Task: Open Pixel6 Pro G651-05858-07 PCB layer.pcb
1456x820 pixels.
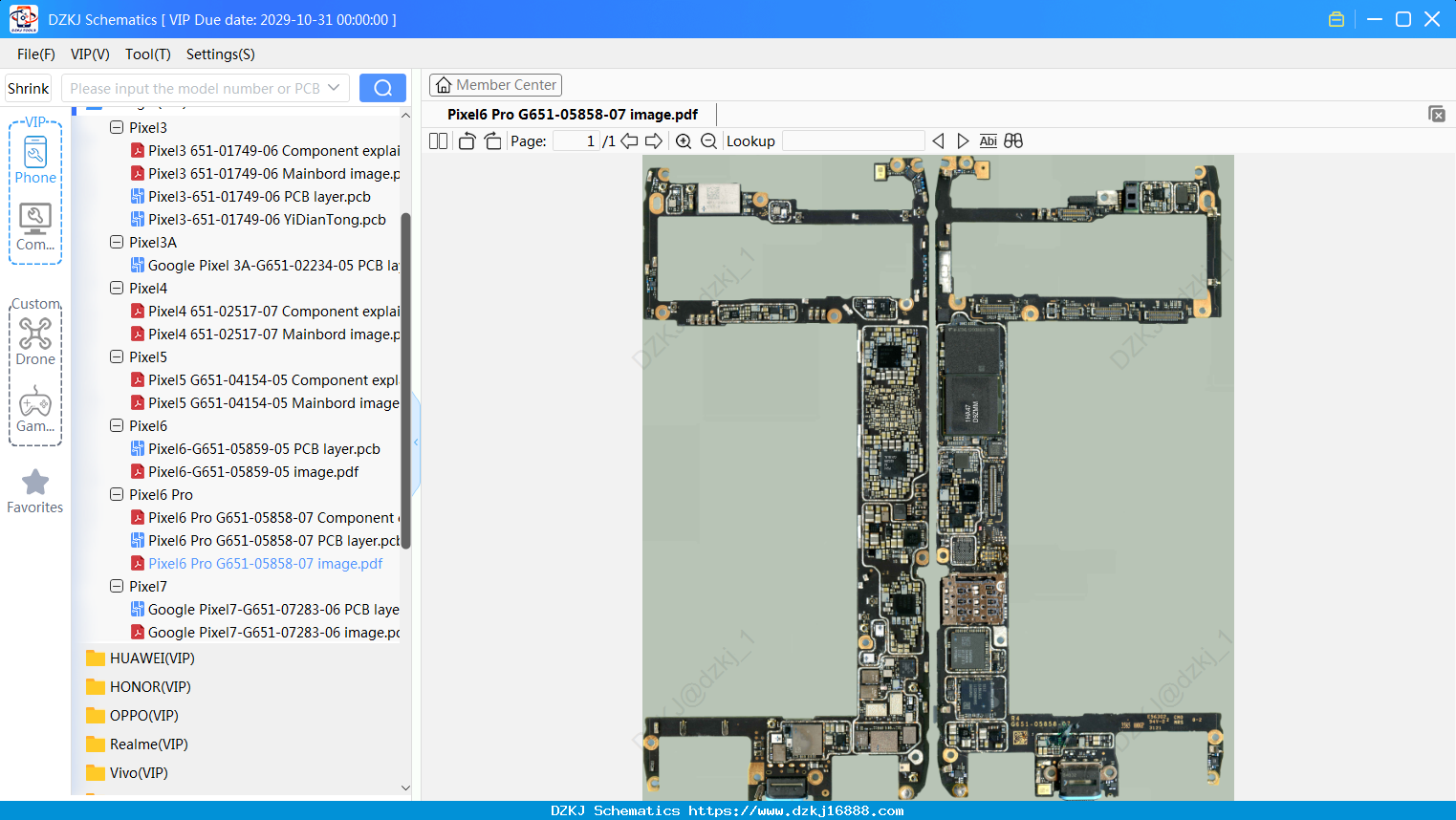Action: pos(273,541)
